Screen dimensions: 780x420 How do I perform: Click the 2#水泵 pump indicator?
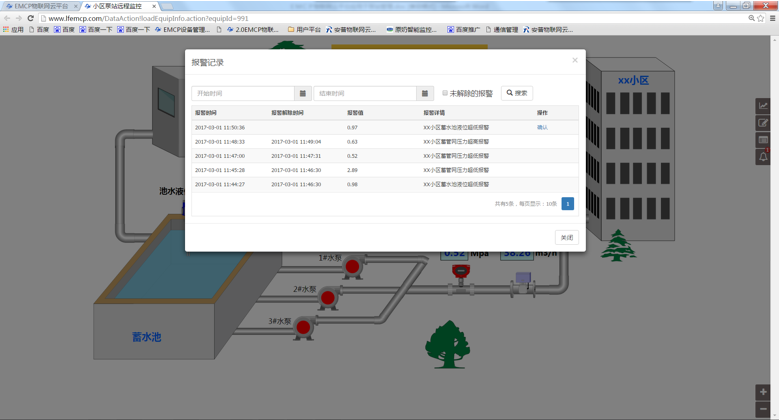tap(328, 298)
